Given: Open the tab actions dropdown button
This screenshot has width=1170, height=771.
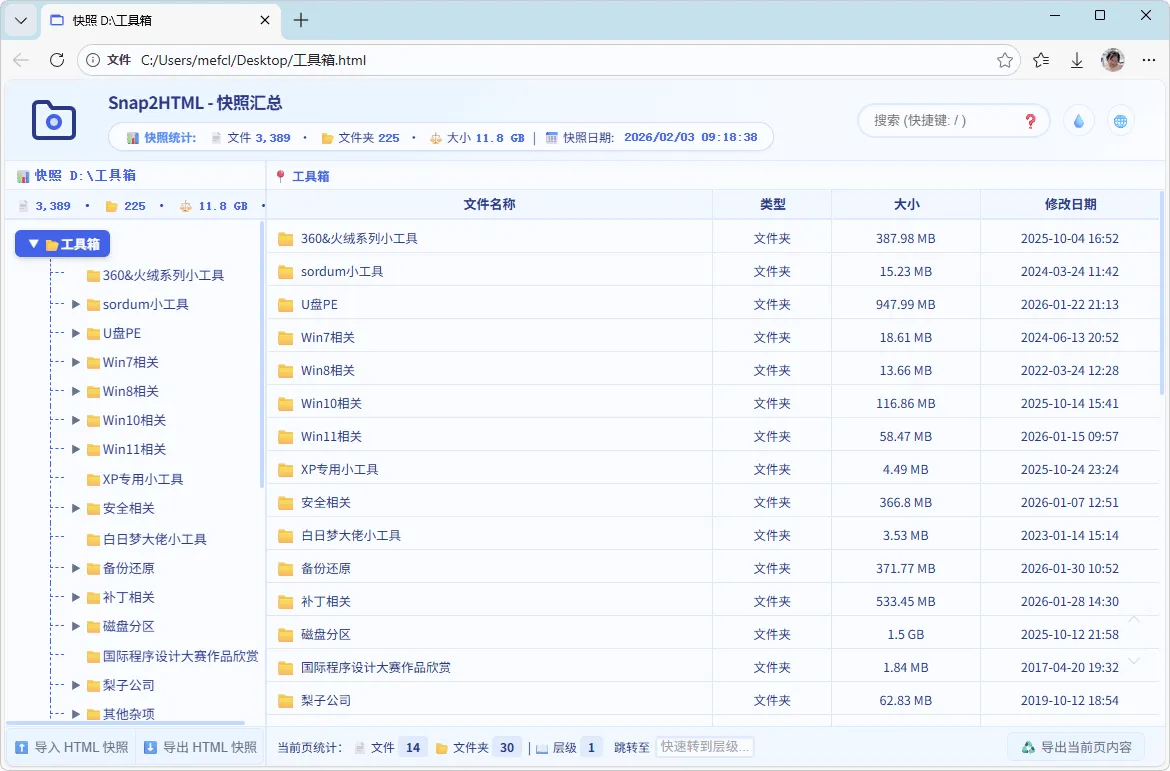Looking at the screenshot, I should (x=21, y=20).
